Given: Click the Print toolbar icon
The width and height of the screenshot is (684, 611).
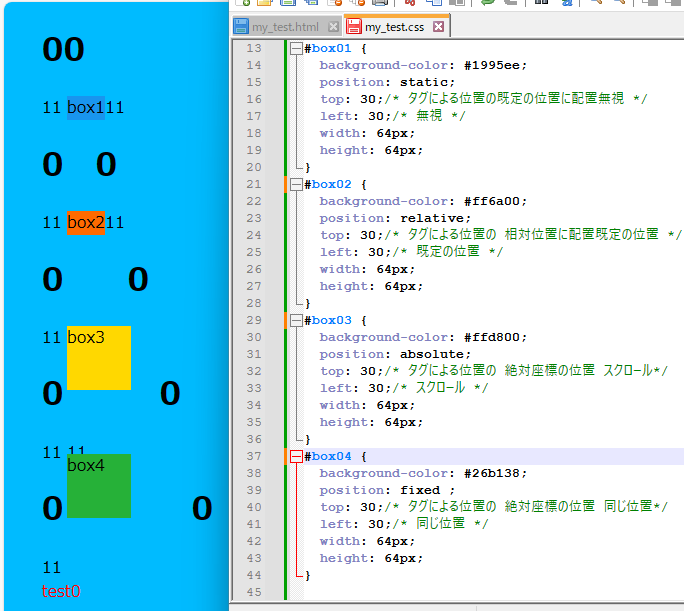Looking at the screenshot, I should pyautogui.click(x=380, y=2).
